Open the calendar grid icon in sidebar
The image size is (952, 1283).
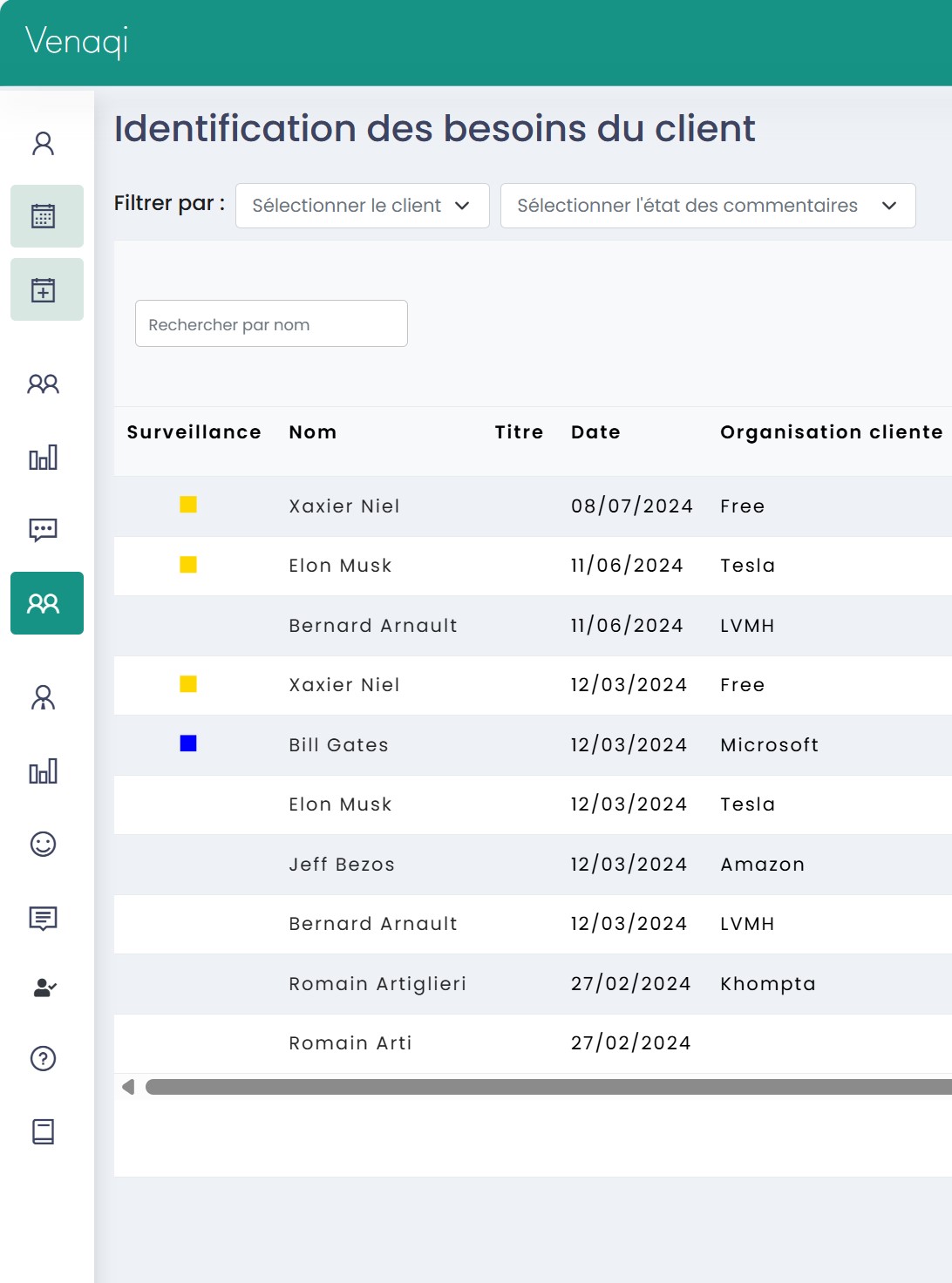pyautogui.click(x=44, y=216)
